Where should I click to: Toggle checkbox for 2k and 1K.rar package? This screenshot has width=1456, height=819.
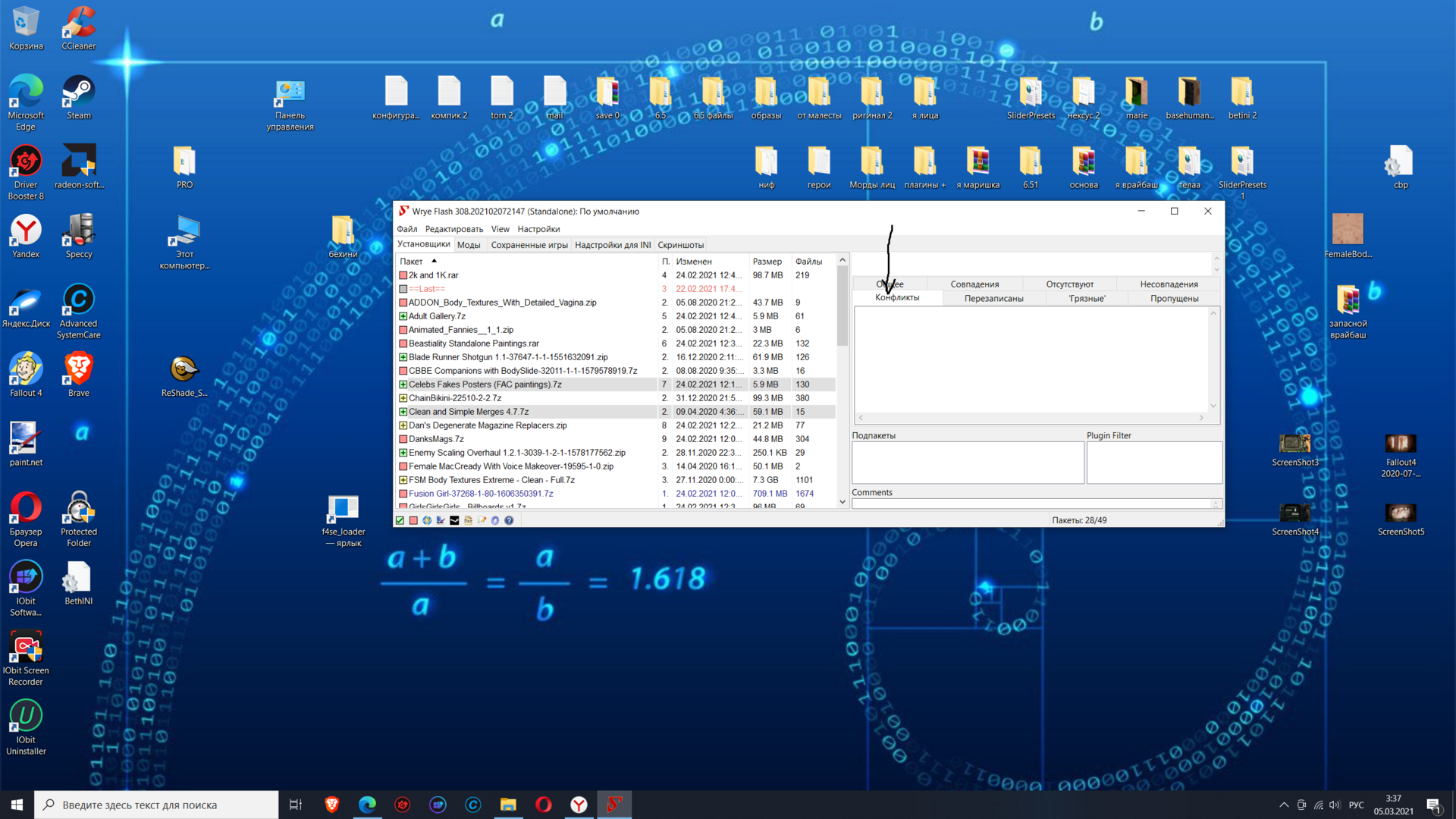pos(403,275)
